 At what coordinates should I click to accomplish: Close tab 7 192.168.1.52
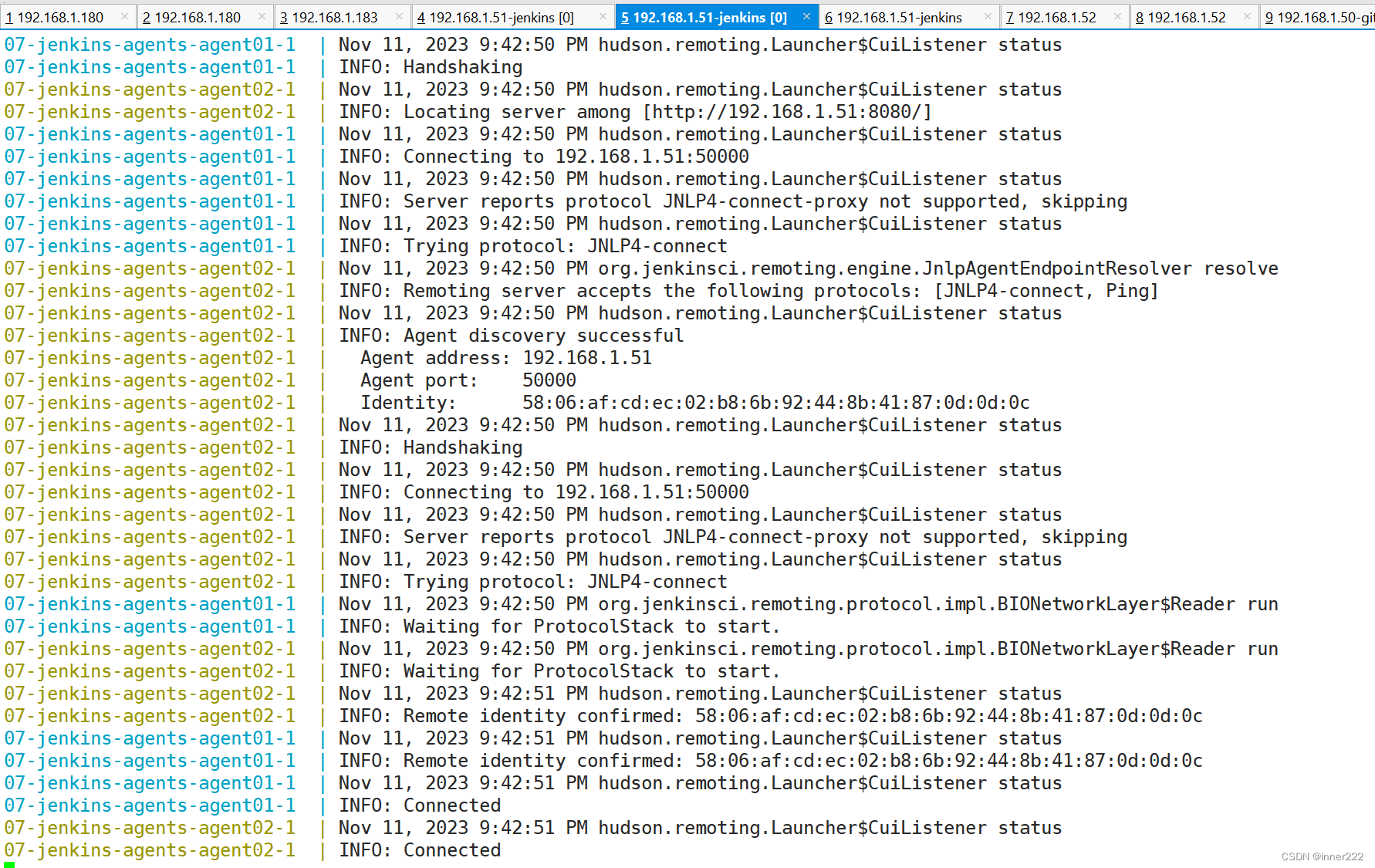[x=1117, y=16]
